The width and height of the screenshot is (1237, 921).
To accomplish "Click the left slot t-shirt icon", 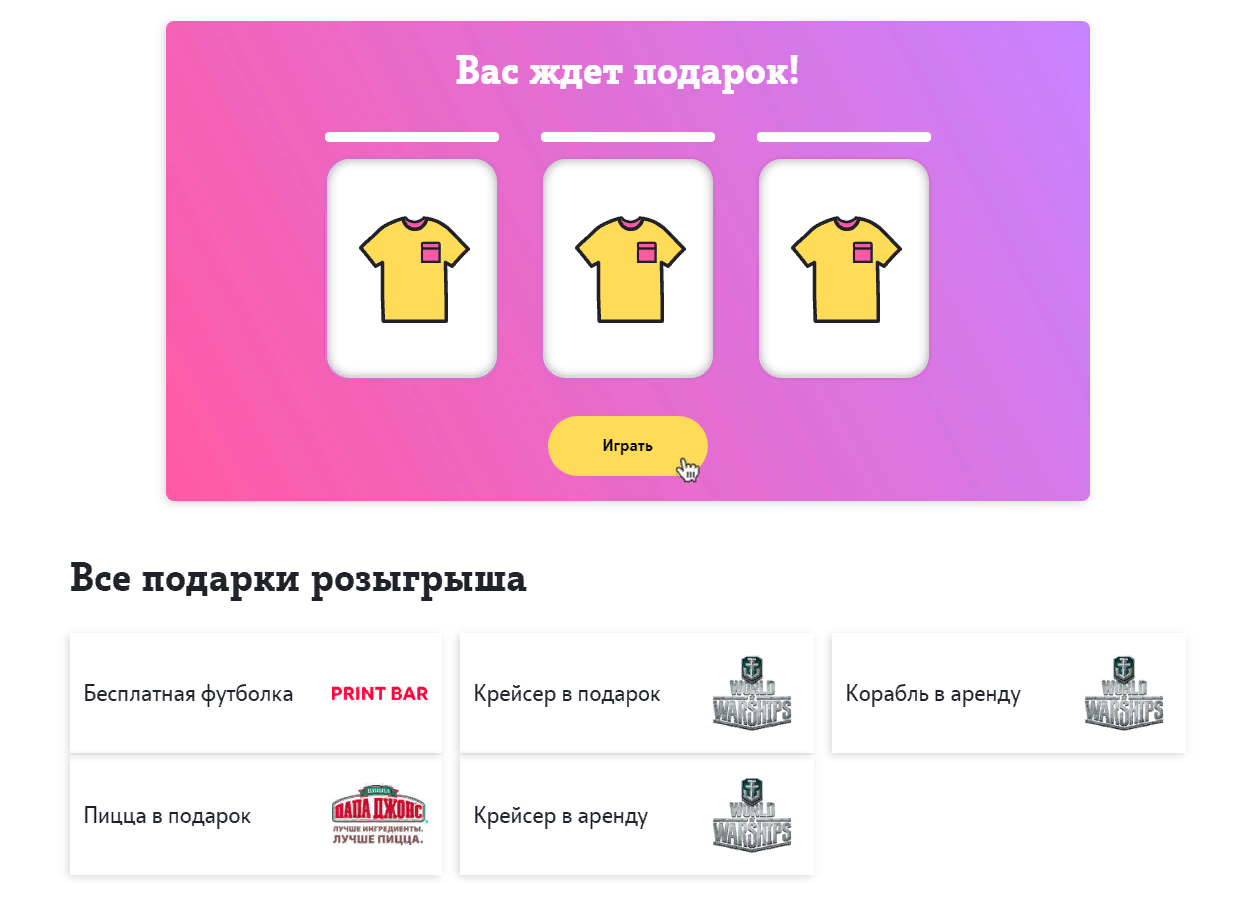I will (414, 269).
